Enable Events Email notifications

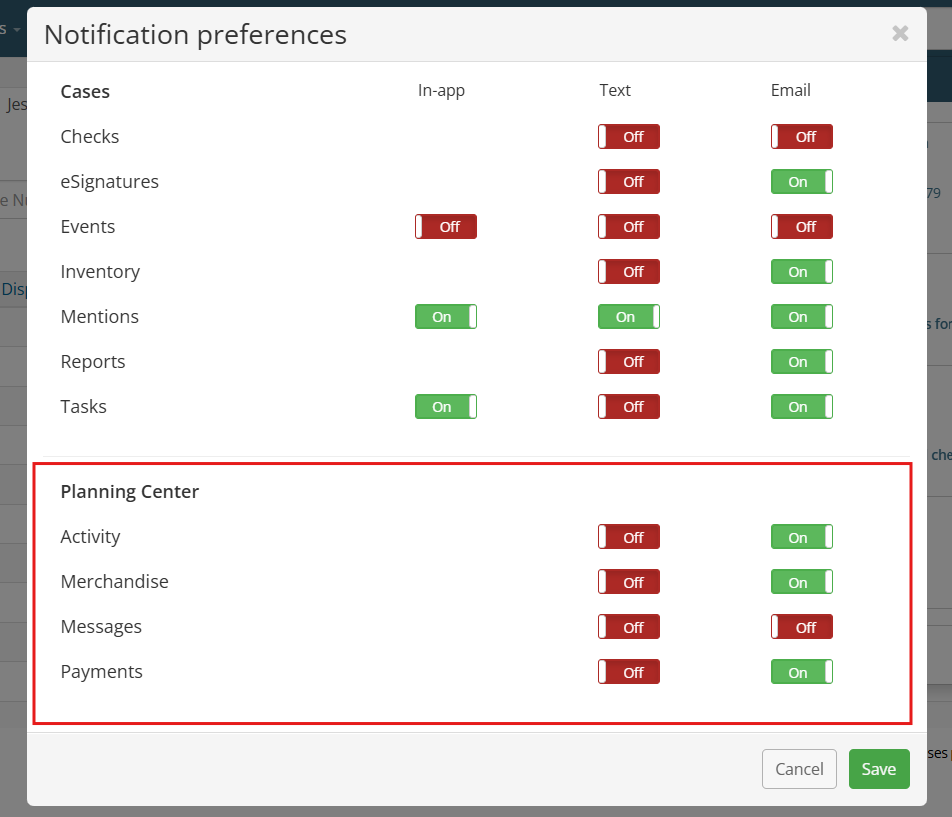[x=801, y=226]
